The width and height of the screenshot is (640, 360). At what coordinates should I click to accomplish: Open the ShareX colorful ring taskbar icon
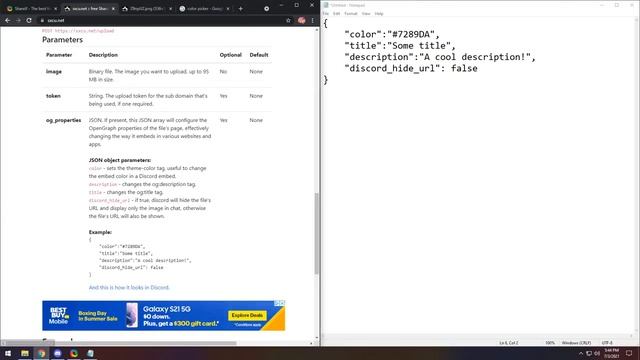74,353
